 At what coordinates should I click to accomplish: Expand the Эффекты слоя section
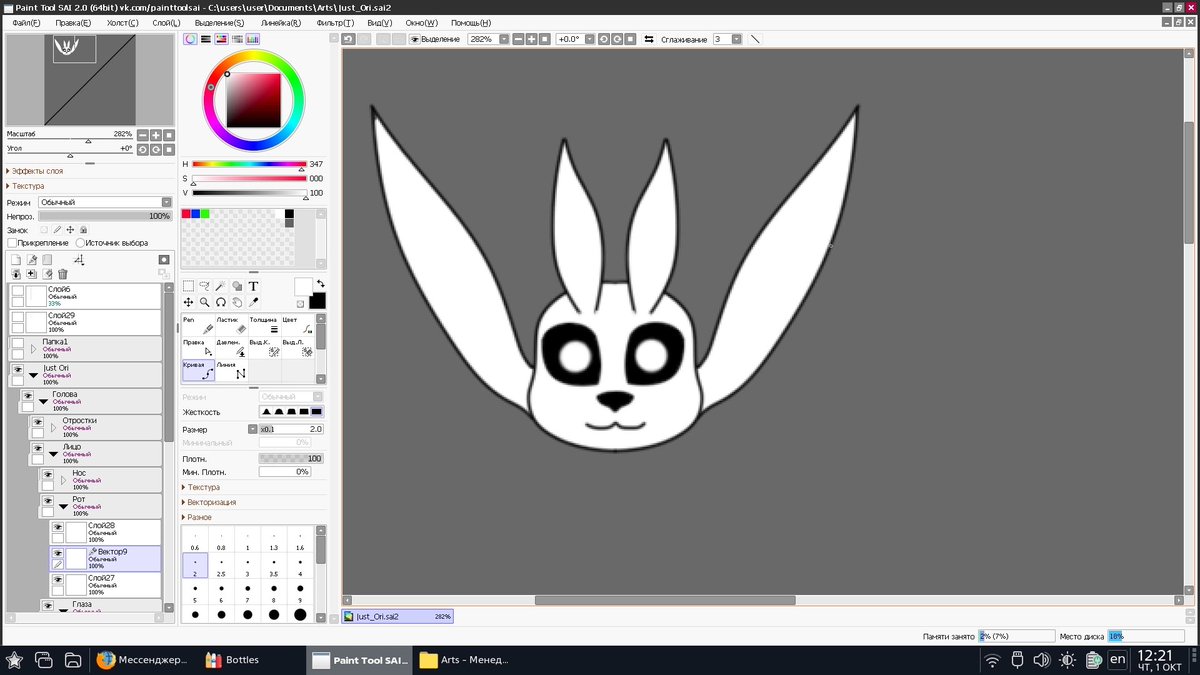tap(38, 171)
